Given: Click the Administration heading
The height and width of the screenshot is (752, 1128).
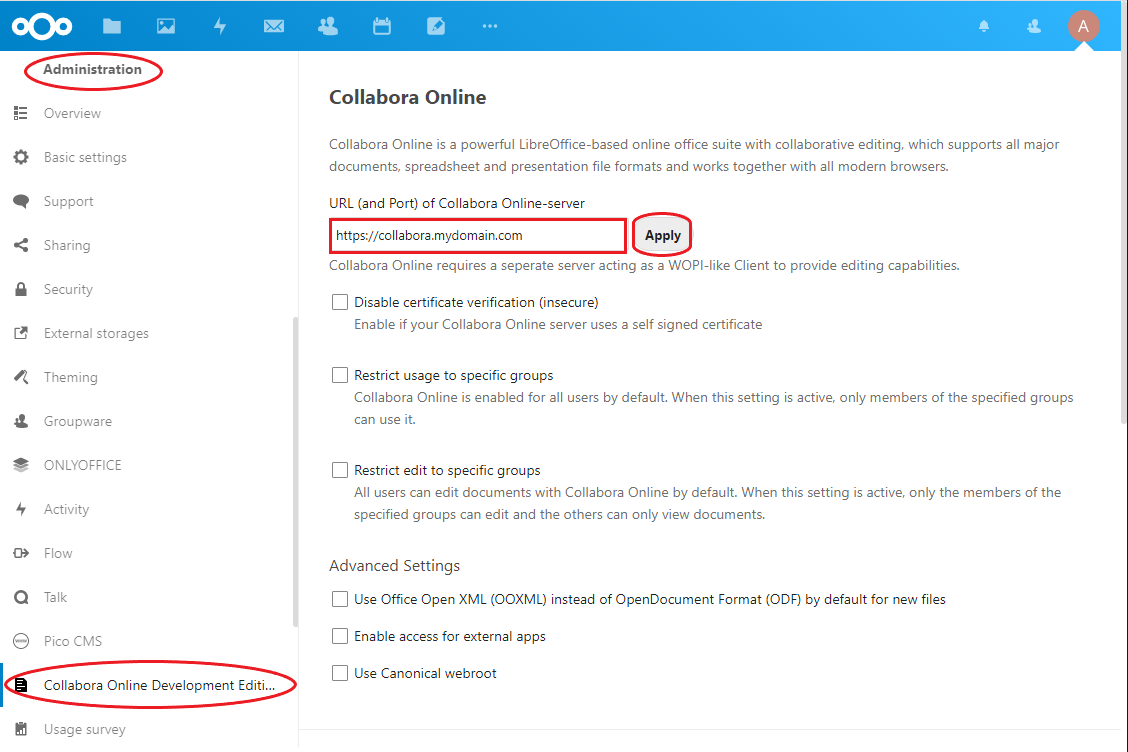Looking at the screenshot, I should (92, 70).
